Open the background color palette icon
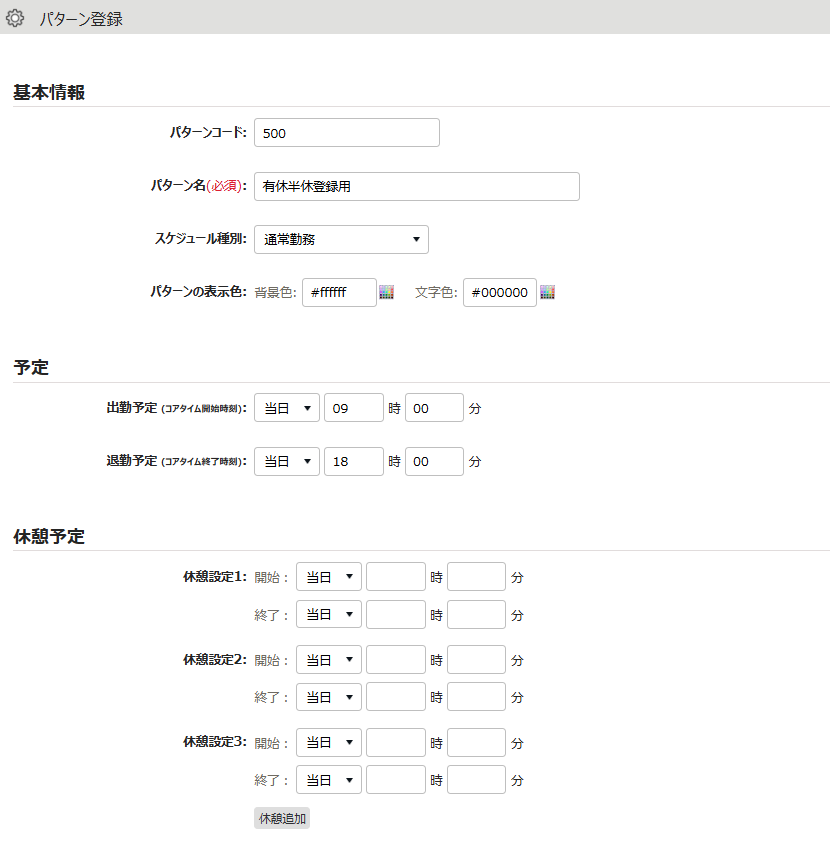This screenshot has height=848, width=830. click(x=387, y=292)
